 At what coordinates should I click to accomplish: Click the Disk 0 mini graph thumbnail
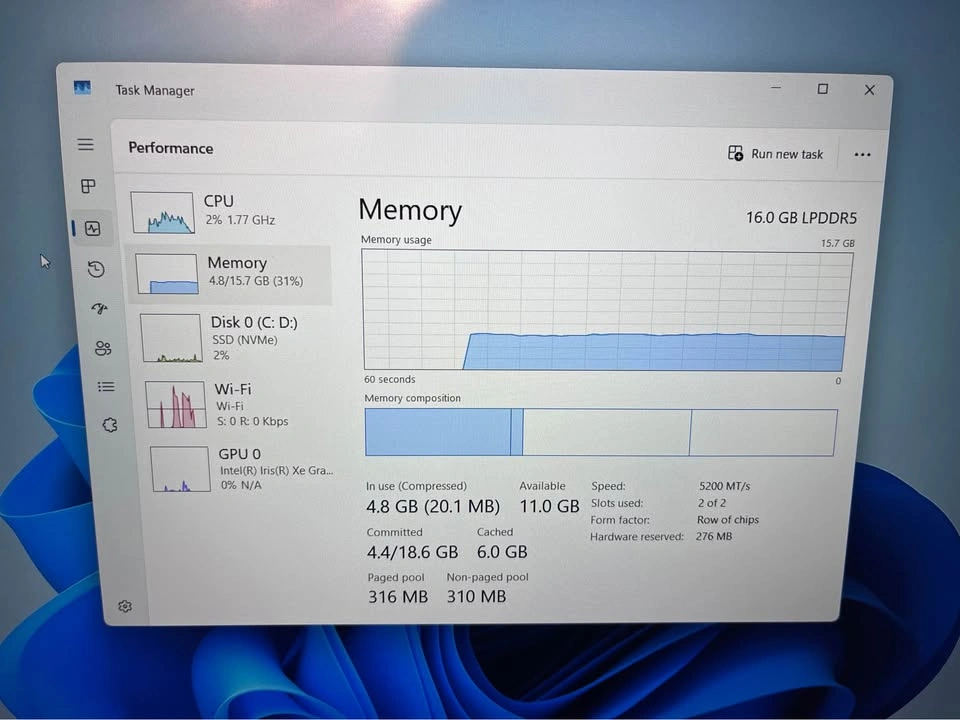pyautogui.click(x=171, y=339)
